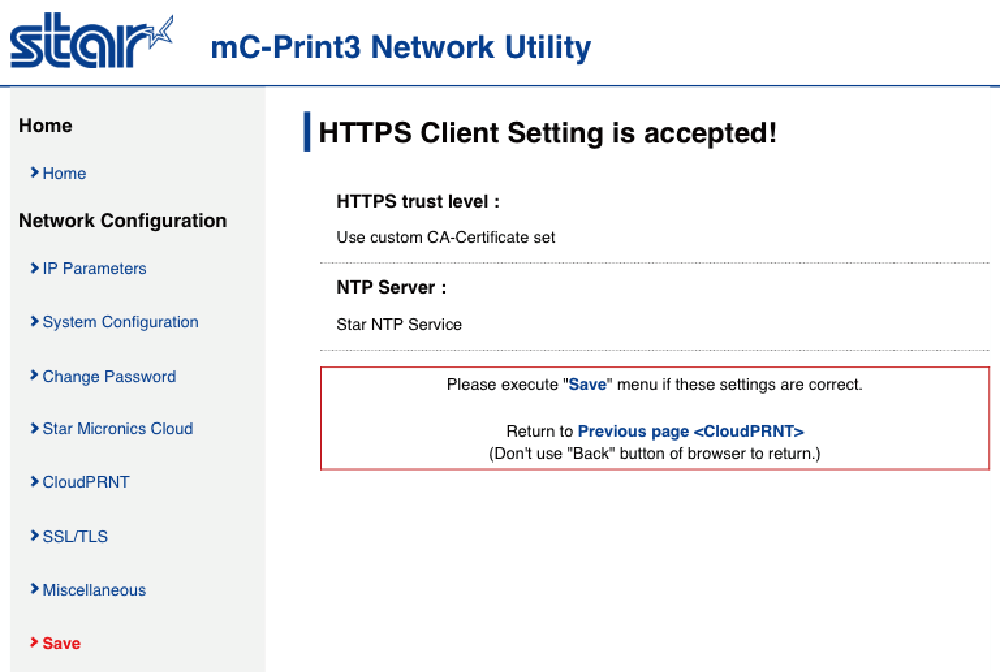The width and height of the screenshot is (1000, 672).
Task: Open the Miscellaneous settings page
Action: pos(94,590)
